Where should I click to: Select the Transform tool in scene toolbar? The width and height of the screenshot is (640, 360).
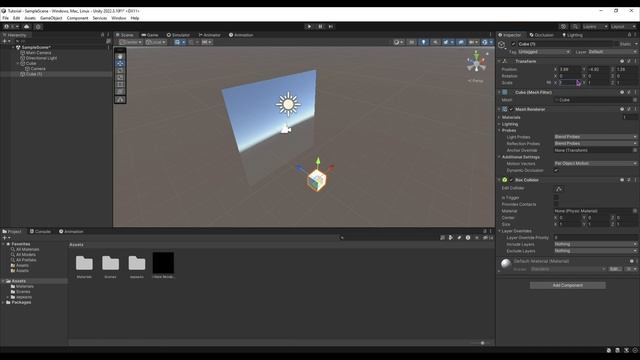[x=120, y=91]
